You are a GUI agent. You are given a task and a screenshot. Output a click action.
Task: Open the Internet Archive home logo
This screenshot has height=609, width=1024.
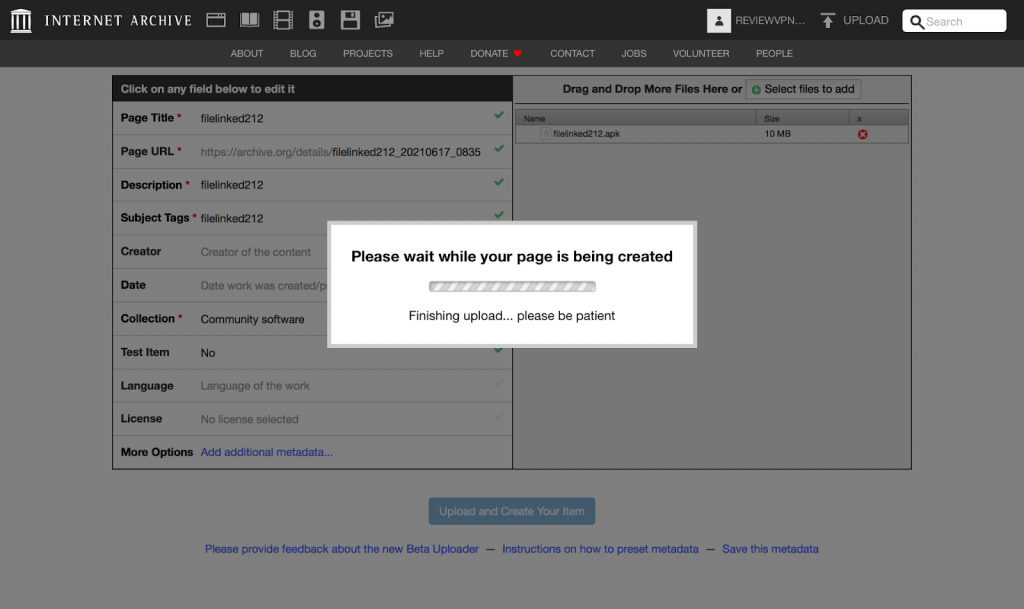click(21, 20)
